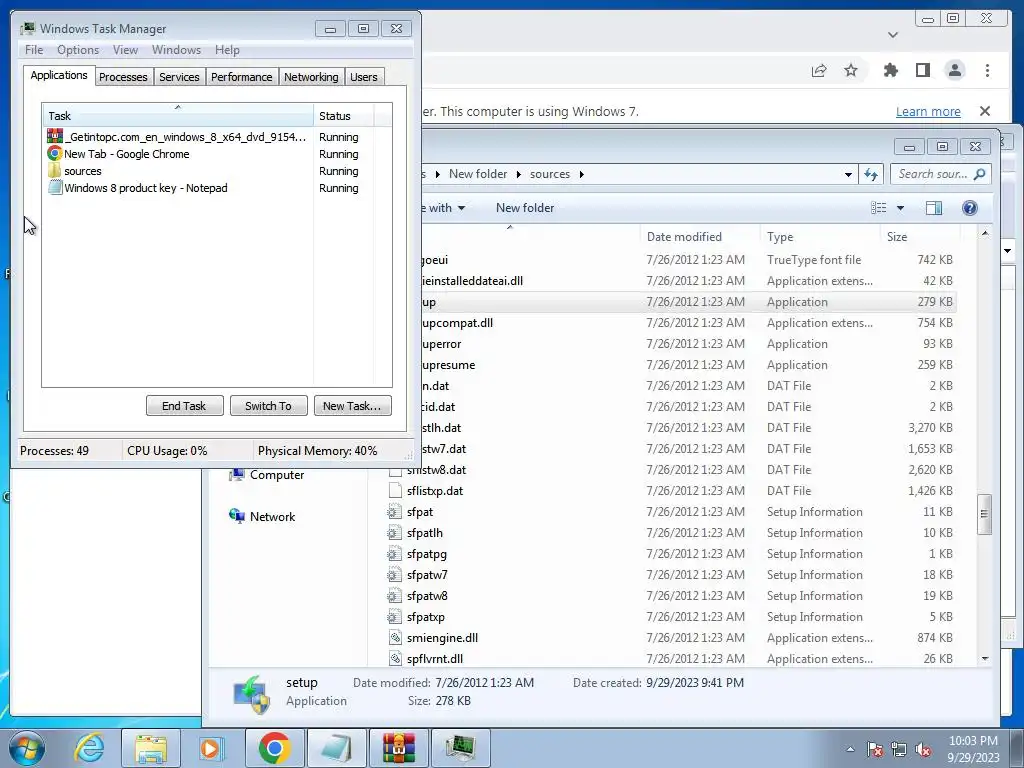Dismiss the Chrome Windows 7 notification bar
The height and width of the screenshot is (768, 1024).
pos(985,111)
